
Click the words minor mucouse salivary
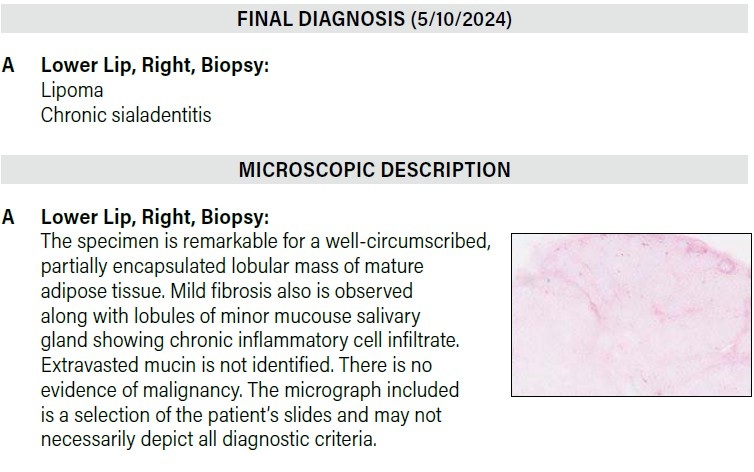tap(351, 315)
